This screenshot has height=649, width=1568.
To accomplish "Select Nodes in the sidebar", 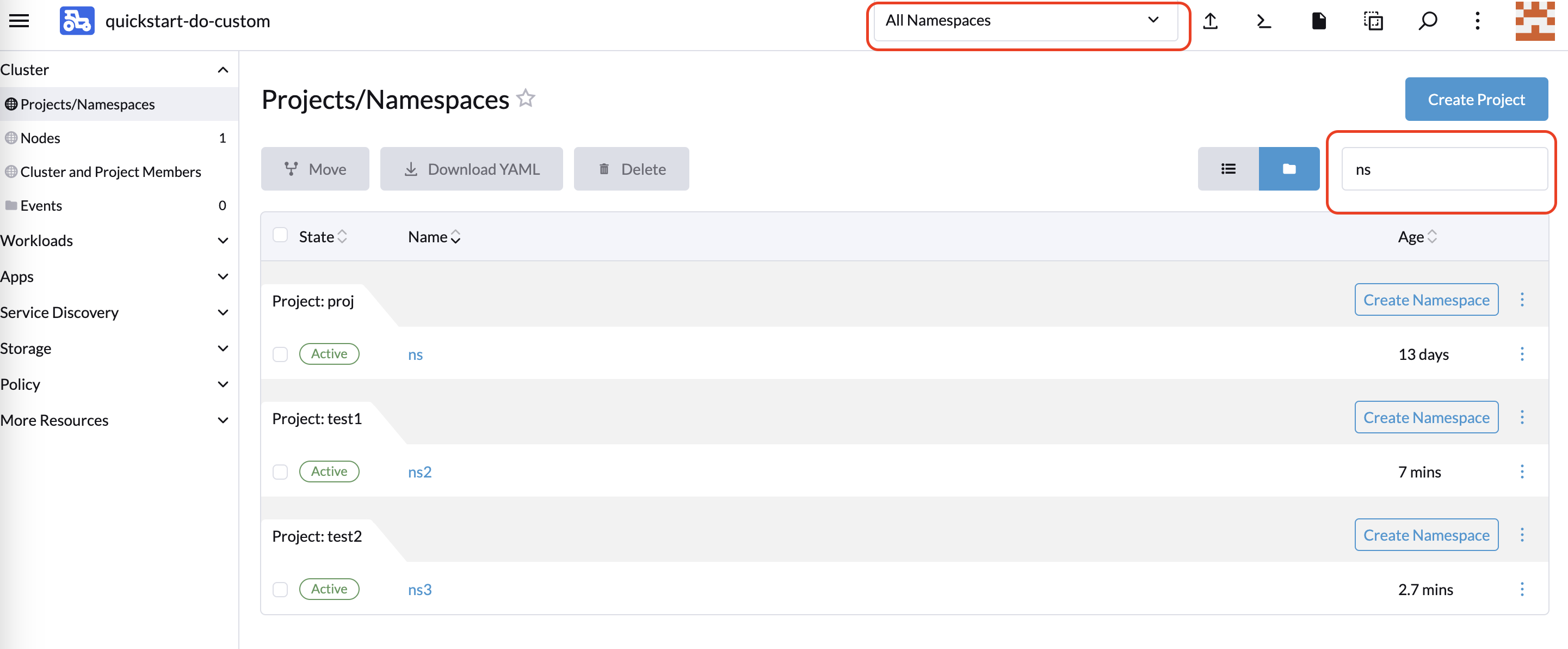I will tap(40, 138).
